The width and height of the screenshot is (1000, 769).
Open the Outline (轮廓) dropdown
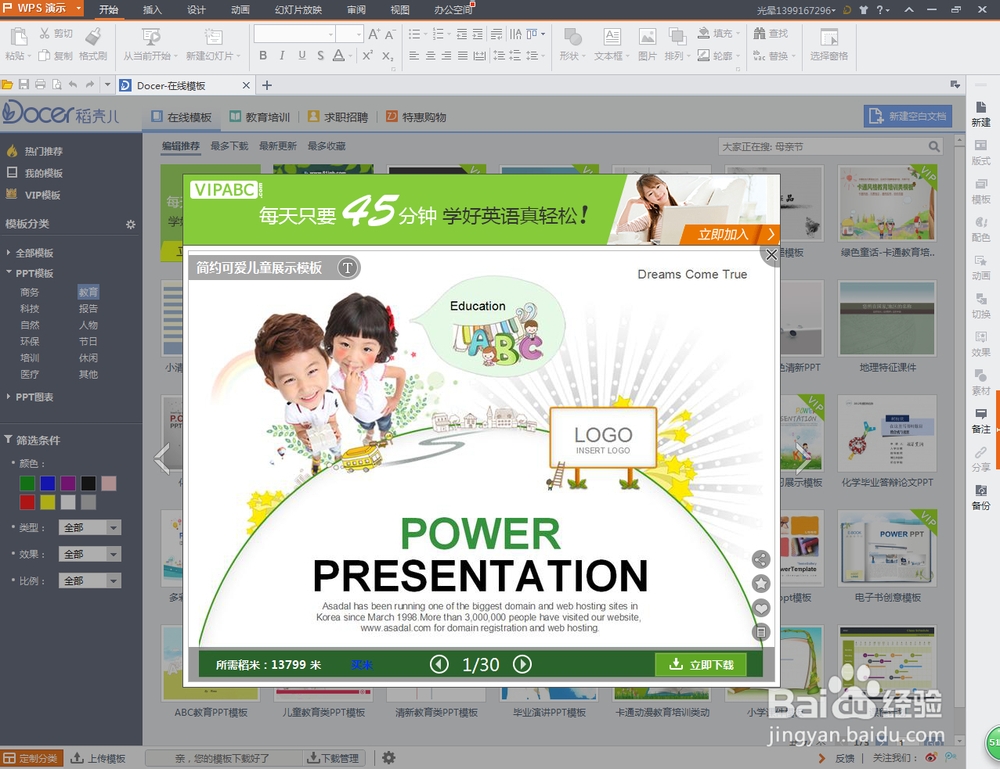click(738, 56)
